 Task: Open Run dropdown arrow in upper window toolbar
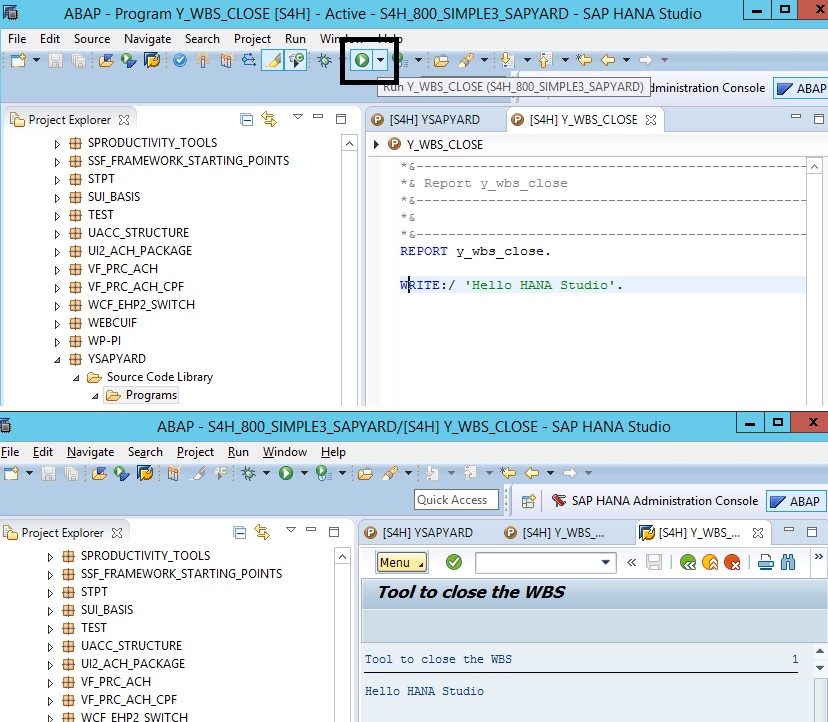[x=380, y=60]
